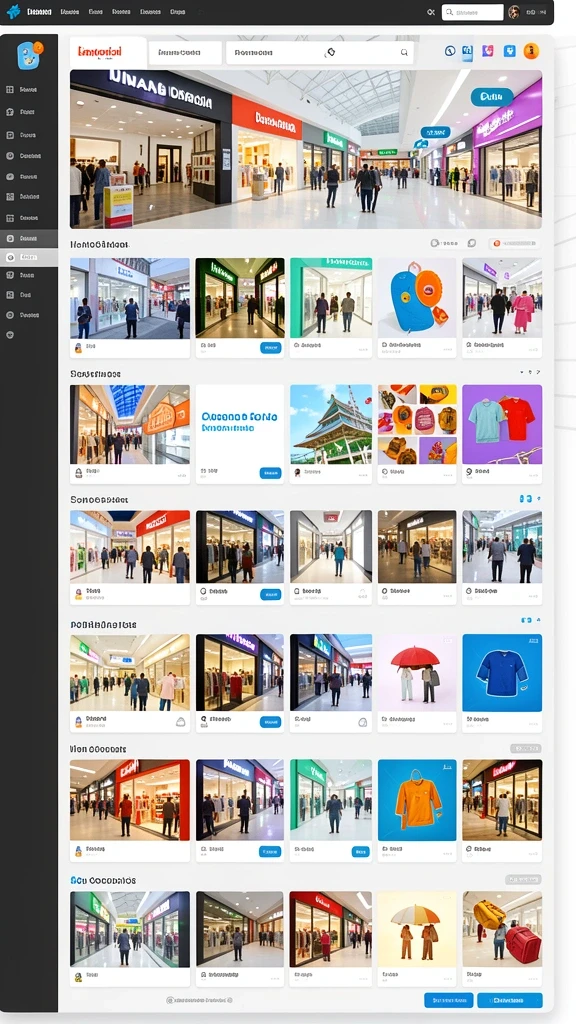Select the light-gray highlighted sidebar item

coord(29,257)
